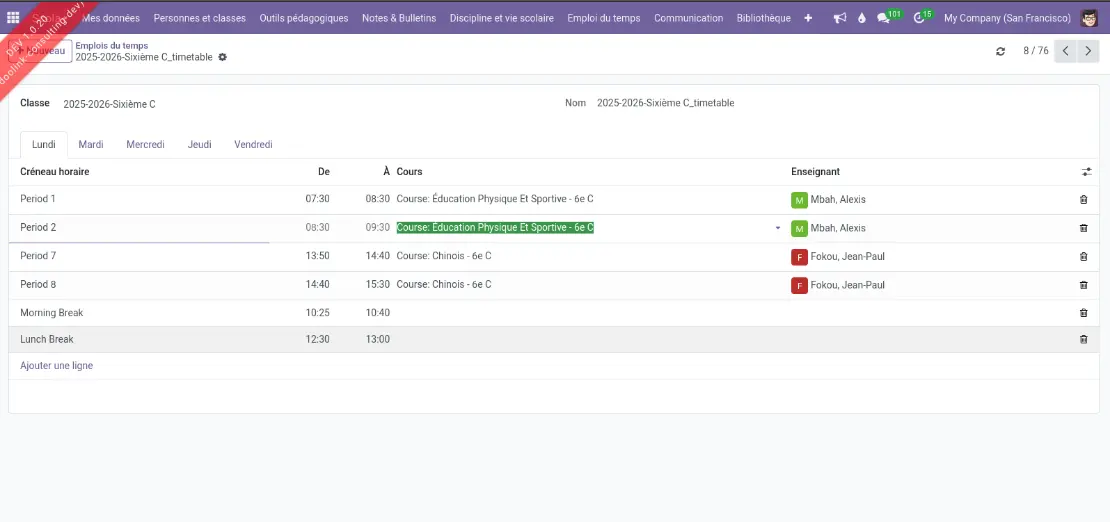
Task: Open the gear actions menu beside timetable name
Action: [x=223, y=58]
